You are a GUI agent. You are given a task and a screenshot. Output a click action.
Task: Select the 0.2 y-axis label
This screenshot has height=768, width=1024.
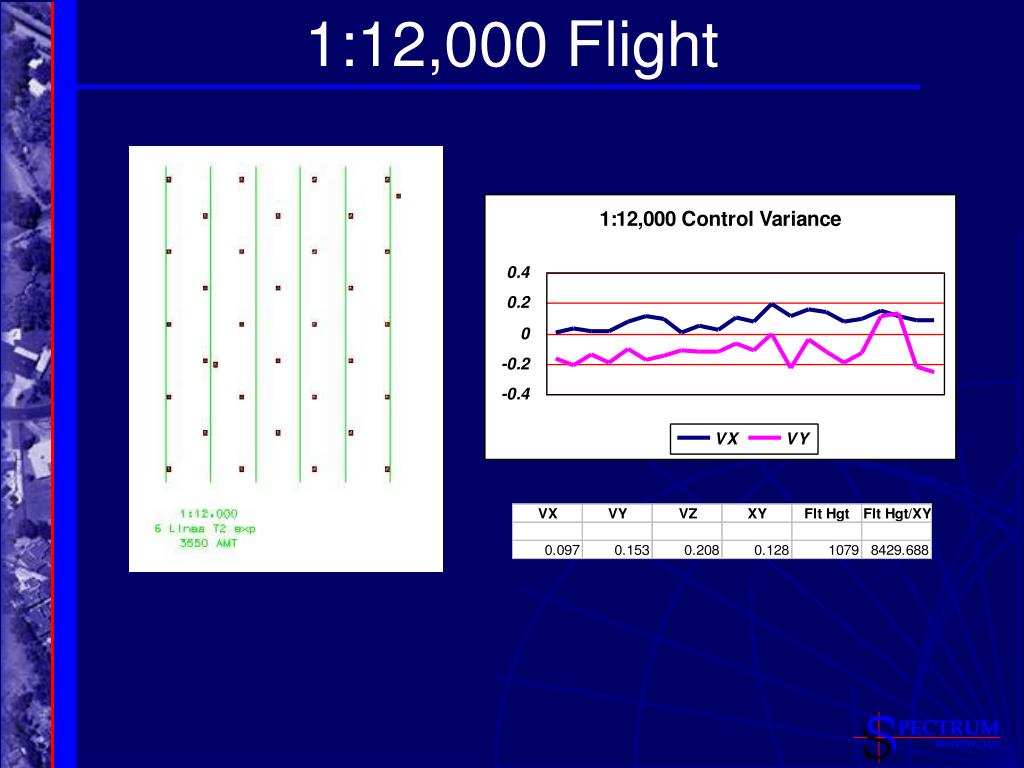point(519,303)
